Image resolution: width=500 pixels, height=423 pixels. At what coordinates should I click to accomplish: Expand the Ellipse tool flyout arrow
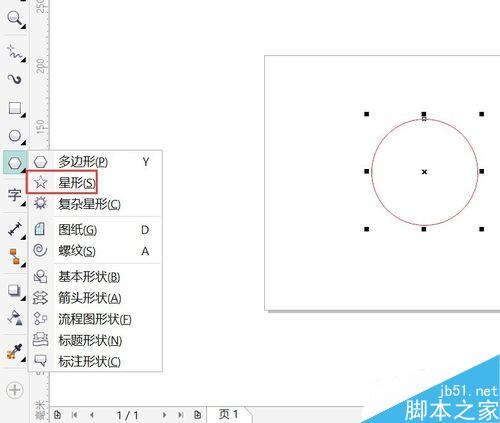23,143
